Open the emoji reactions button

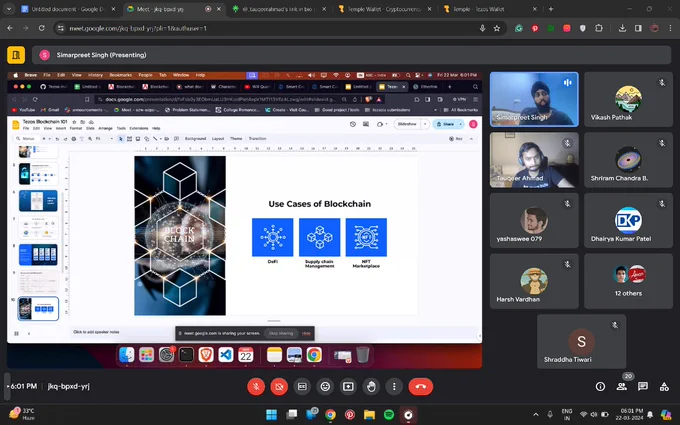tap(325, 386)
